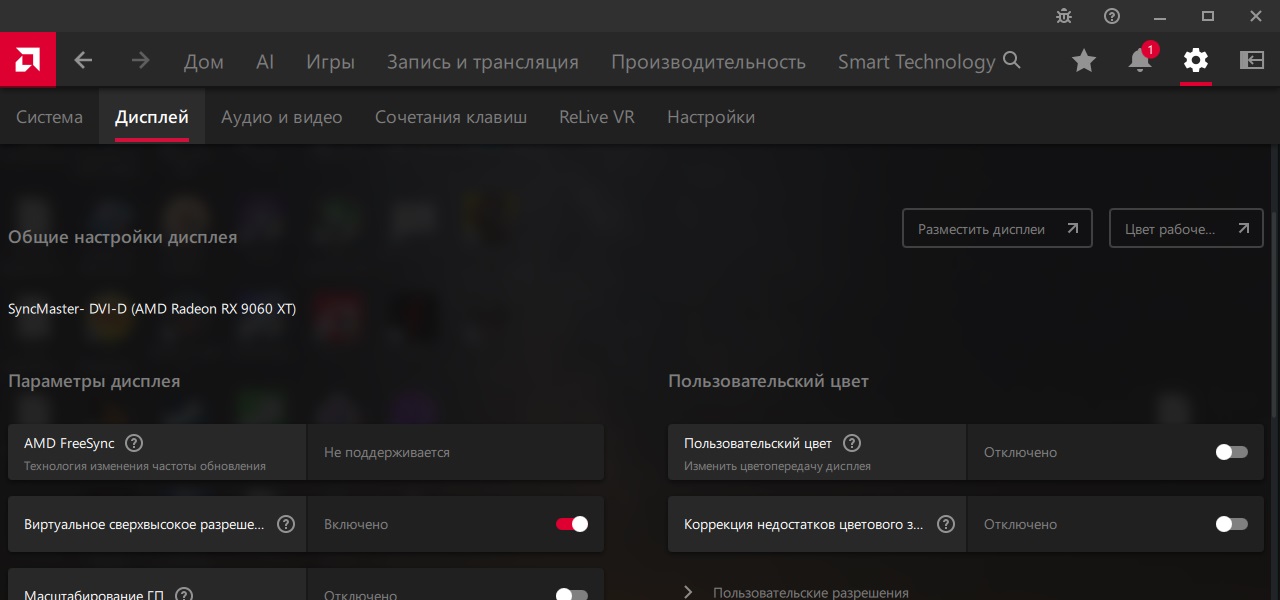The image size is (1280, 600).
Task: Enable Масштабирование ГП toggle
Action: click(x=572, y=595)
